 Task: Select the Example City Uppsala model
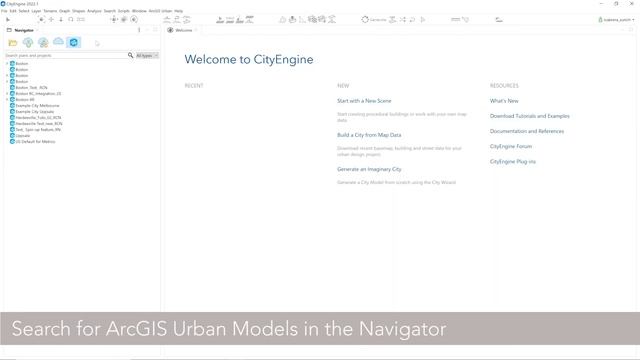coord(32,111)
